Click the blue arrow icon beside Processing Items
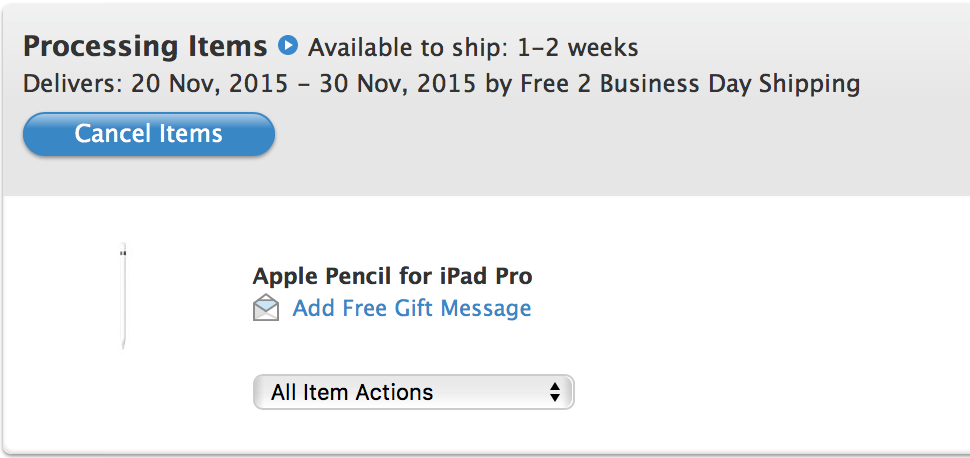The height and width of the screenshot is (458, 970). point(288,46)
